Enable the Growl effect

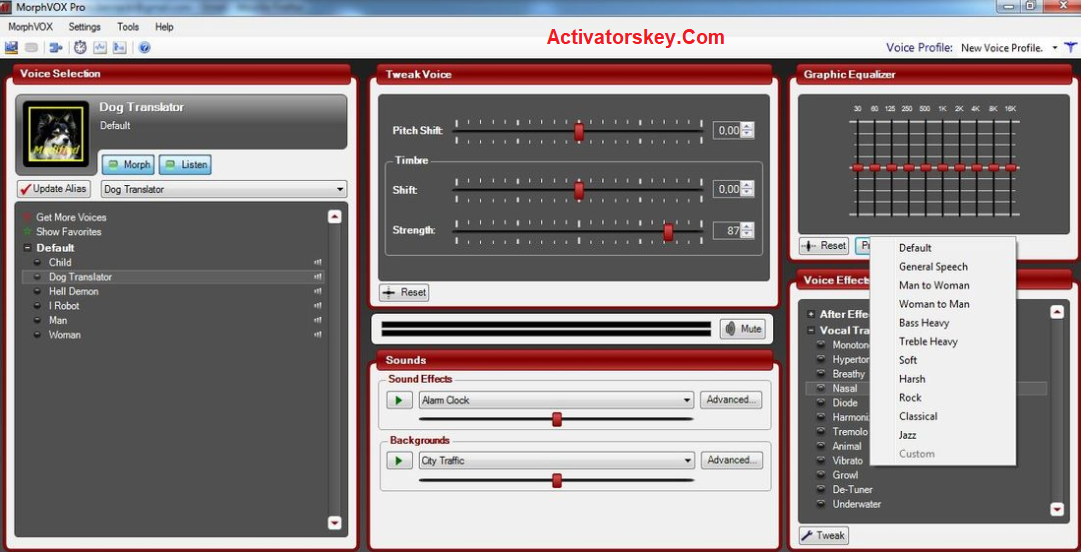click(845, 475)
